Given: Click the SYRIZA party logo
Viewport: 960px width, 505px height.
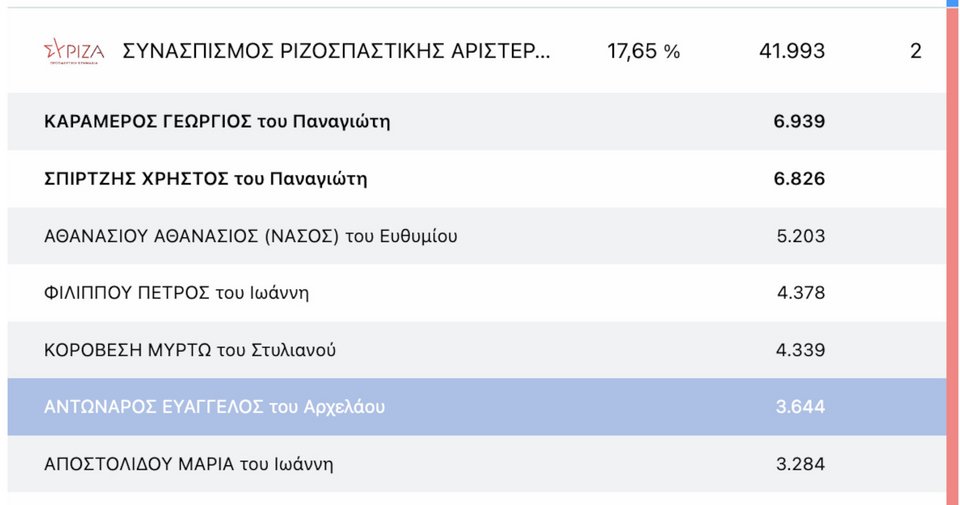Looking at the screenshot, I should (73, 50).
